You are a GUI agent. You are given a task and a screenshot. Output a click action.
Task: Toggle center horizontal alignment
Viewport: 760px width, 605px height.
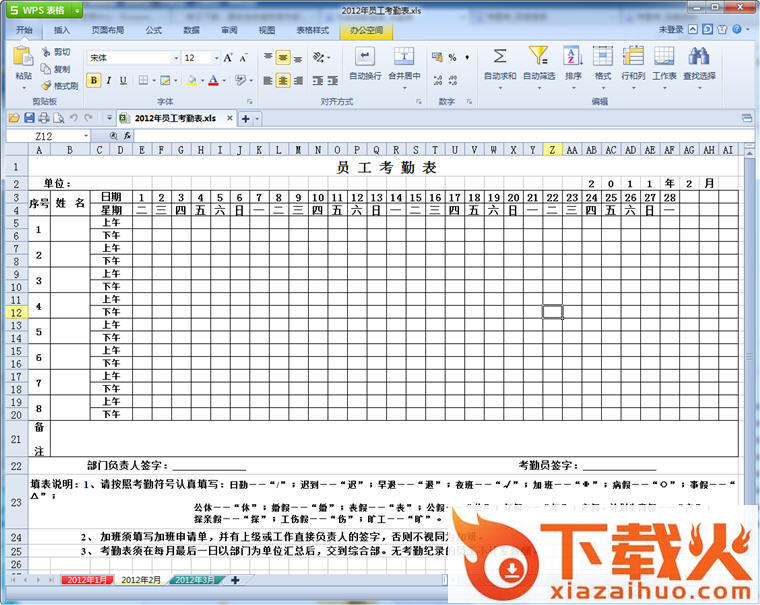coord(283,80)
